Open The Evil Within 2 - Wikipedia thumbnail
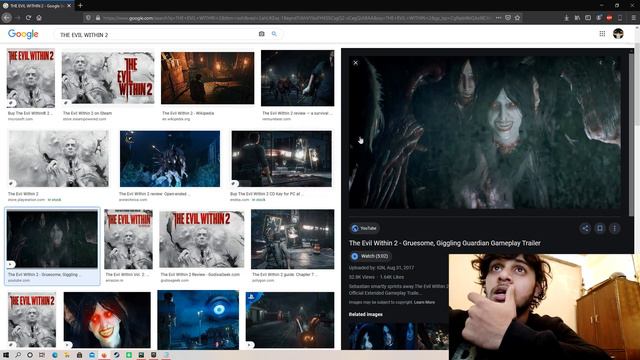The width and height of the screenshot is (640, 360). click(x=207, y=78)
